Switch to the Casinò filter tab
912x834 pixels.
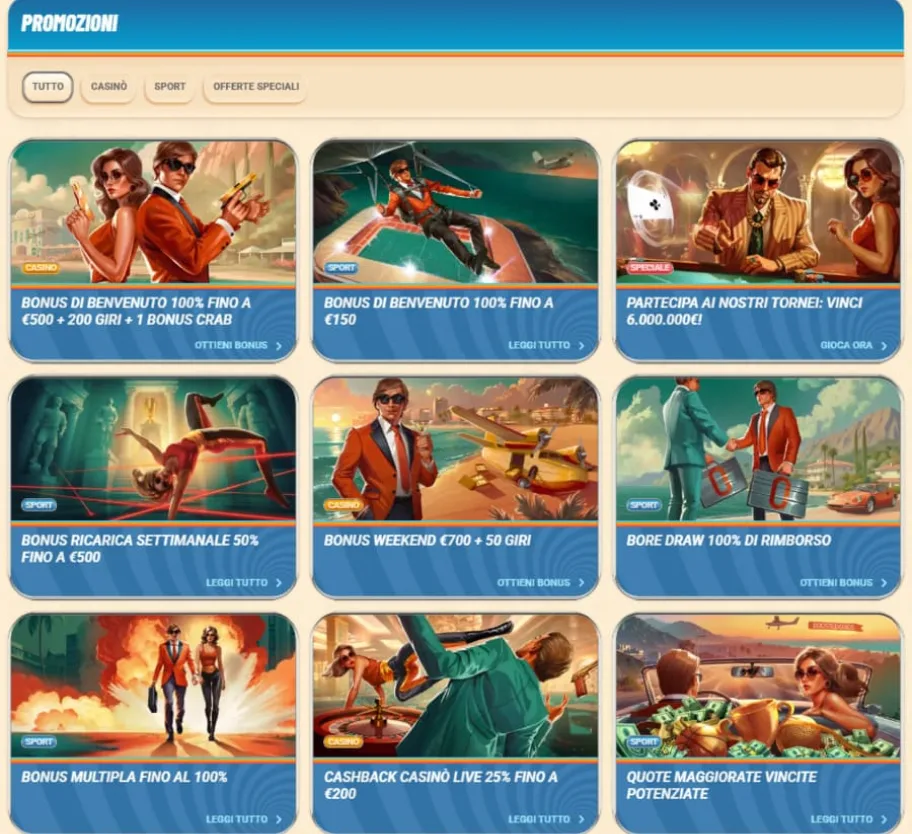[x=109, y=87]
